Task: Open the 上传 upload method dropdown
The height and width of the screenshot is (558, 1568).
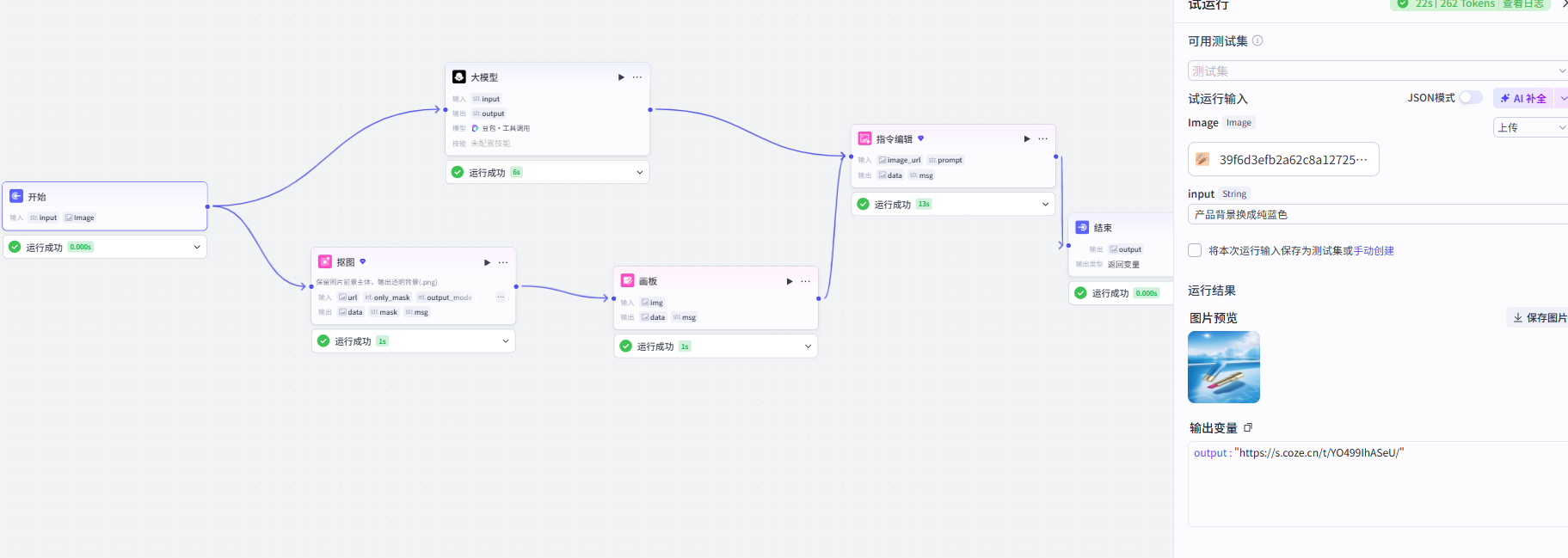Action: tap(1531, 127)
